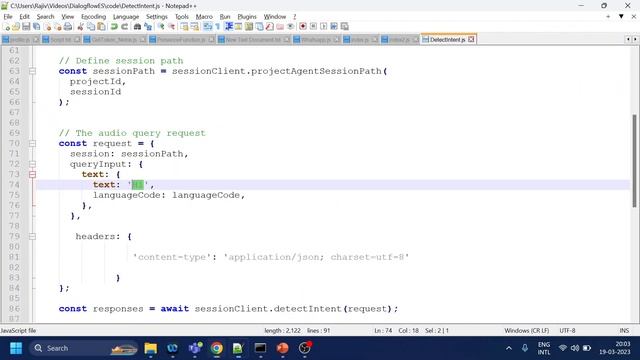
Task: Switch to the New Text Document.txt tab
Action: click(x=254, y=40)
